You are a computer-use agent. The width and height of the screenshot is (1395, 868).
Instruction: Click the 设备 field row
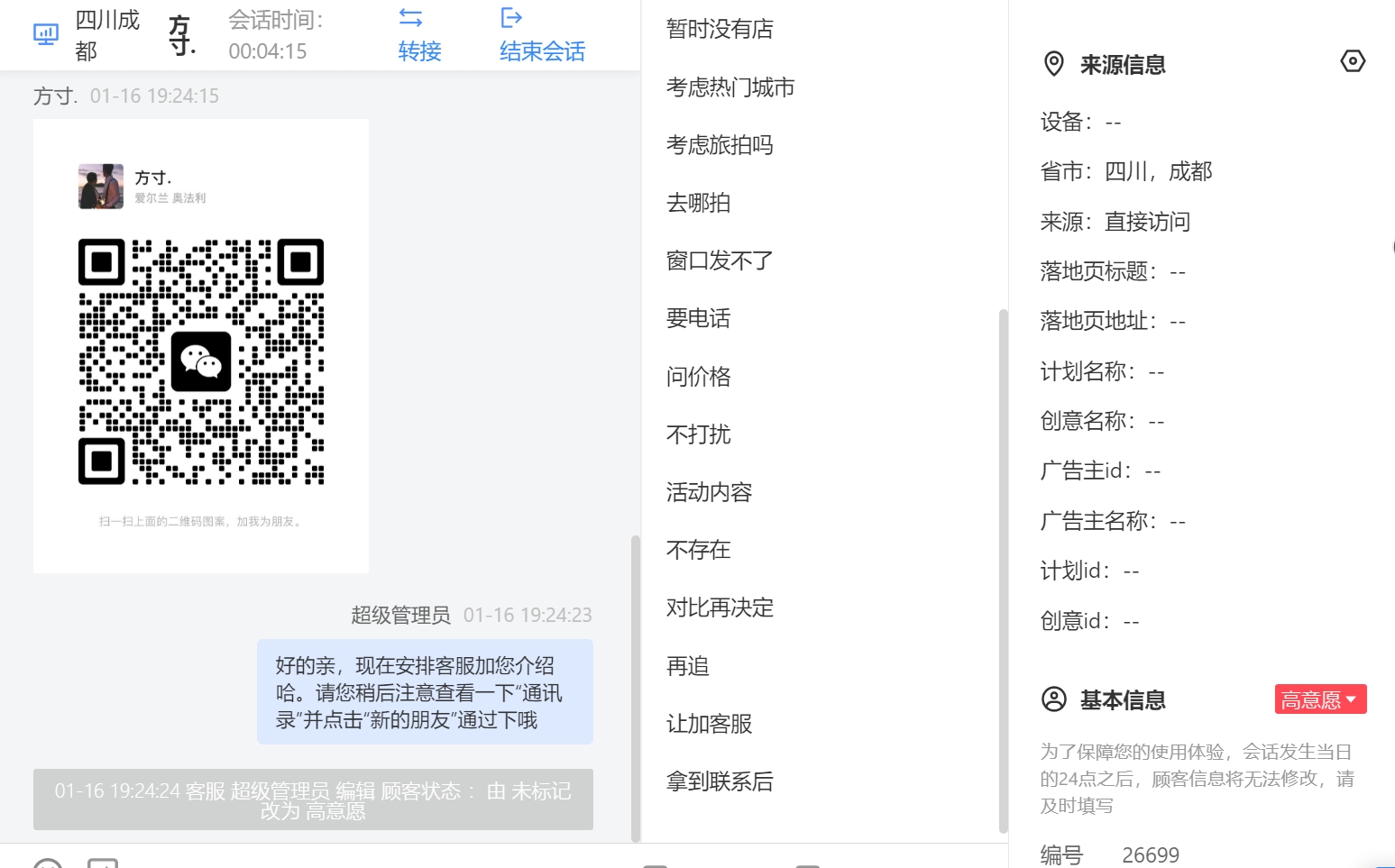tap(1080, 122)
